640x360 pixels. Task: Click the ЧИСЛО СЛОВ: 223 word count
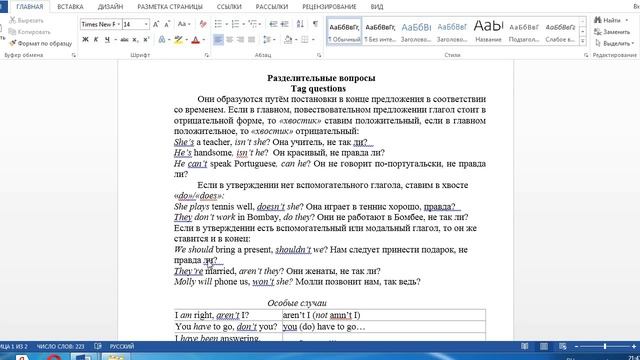[60, 346]
